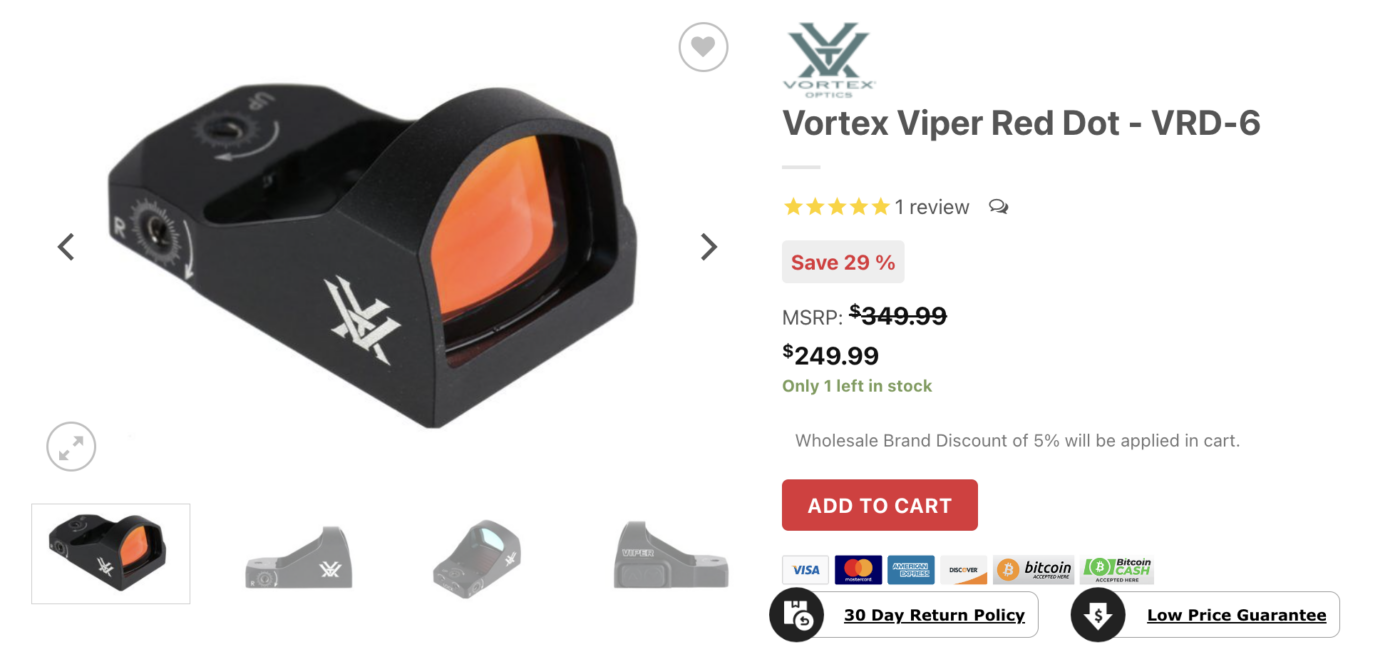This screenshot has height=652, width=1400.
Task: Select the first thumbnail with orange lens
Action: click(x=111, y=553)
